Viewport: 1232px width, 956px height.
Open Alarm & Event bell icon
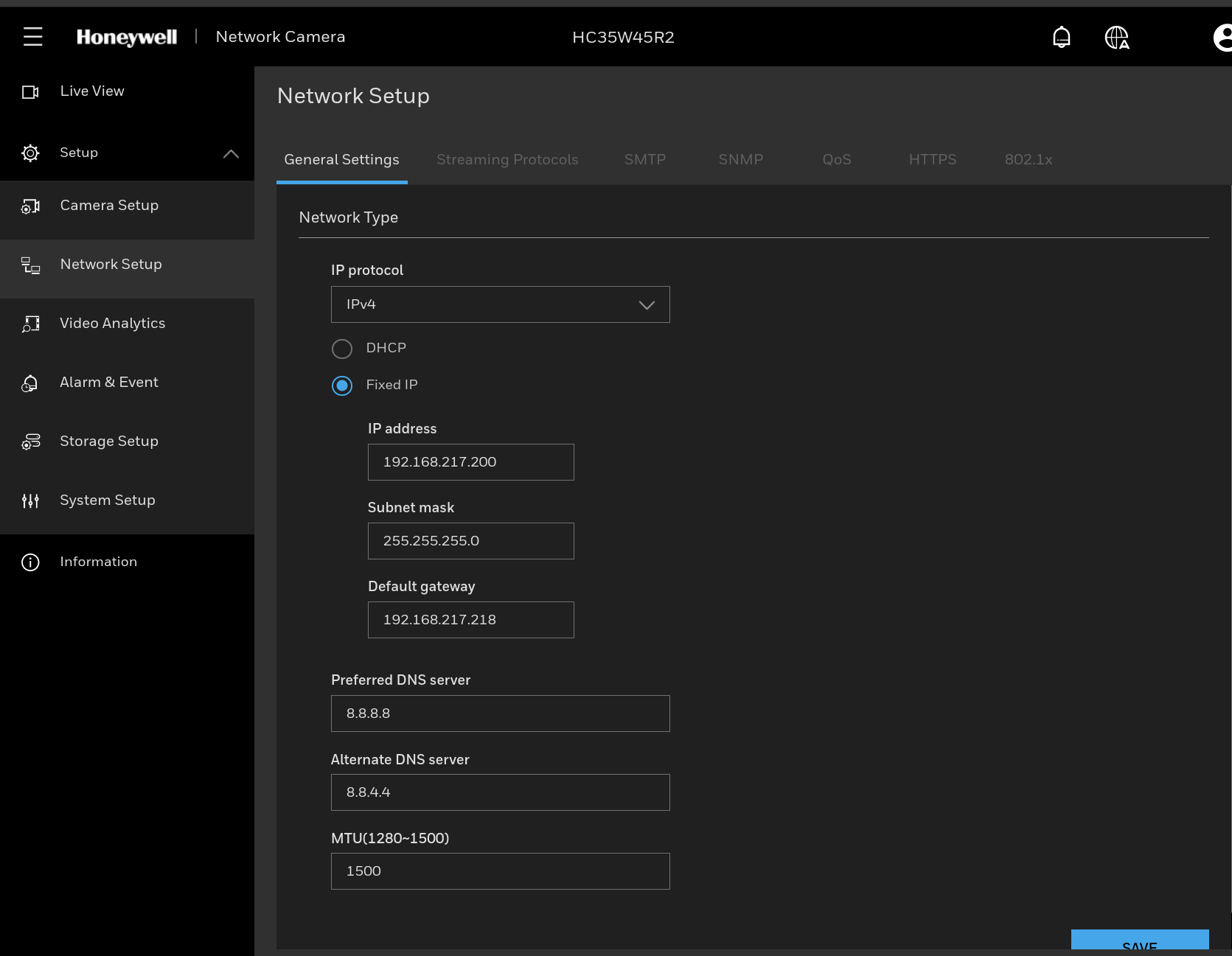point(30,383)
